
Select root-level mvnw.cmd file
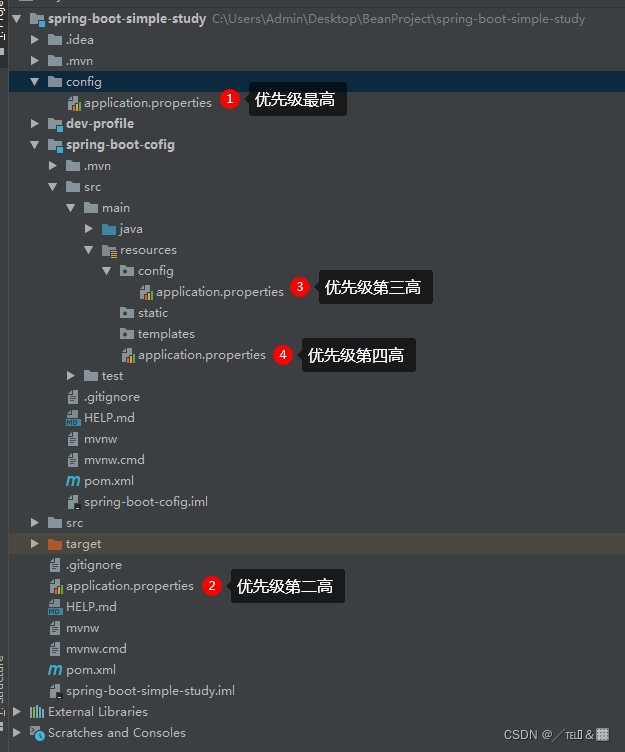pos(96,649)
